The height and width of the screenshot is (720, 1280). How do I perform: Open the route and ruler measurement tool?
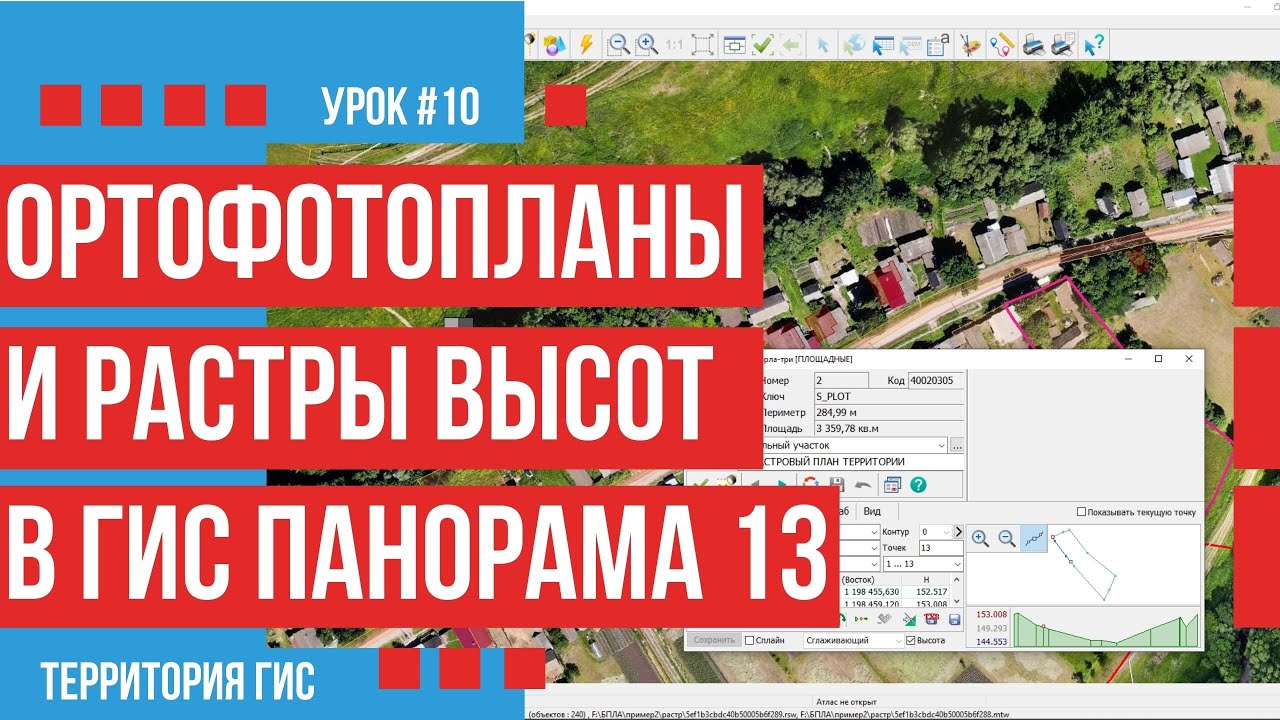tap(1001, 44)
